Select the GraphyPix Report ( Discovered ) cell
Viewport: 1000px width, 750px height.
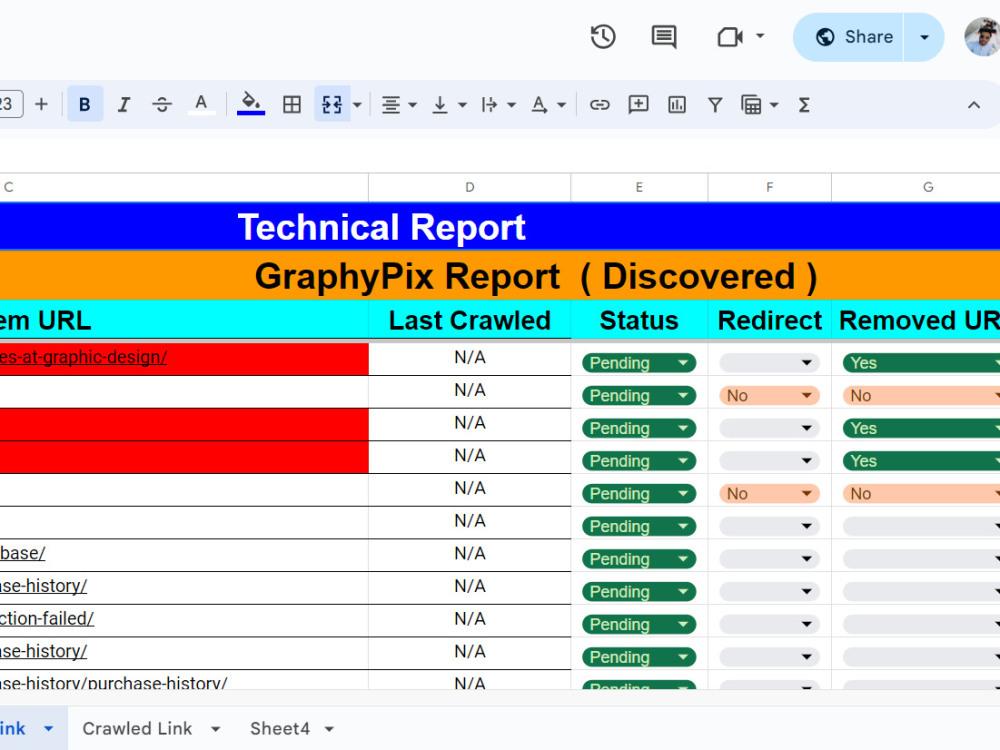point(500,276)
